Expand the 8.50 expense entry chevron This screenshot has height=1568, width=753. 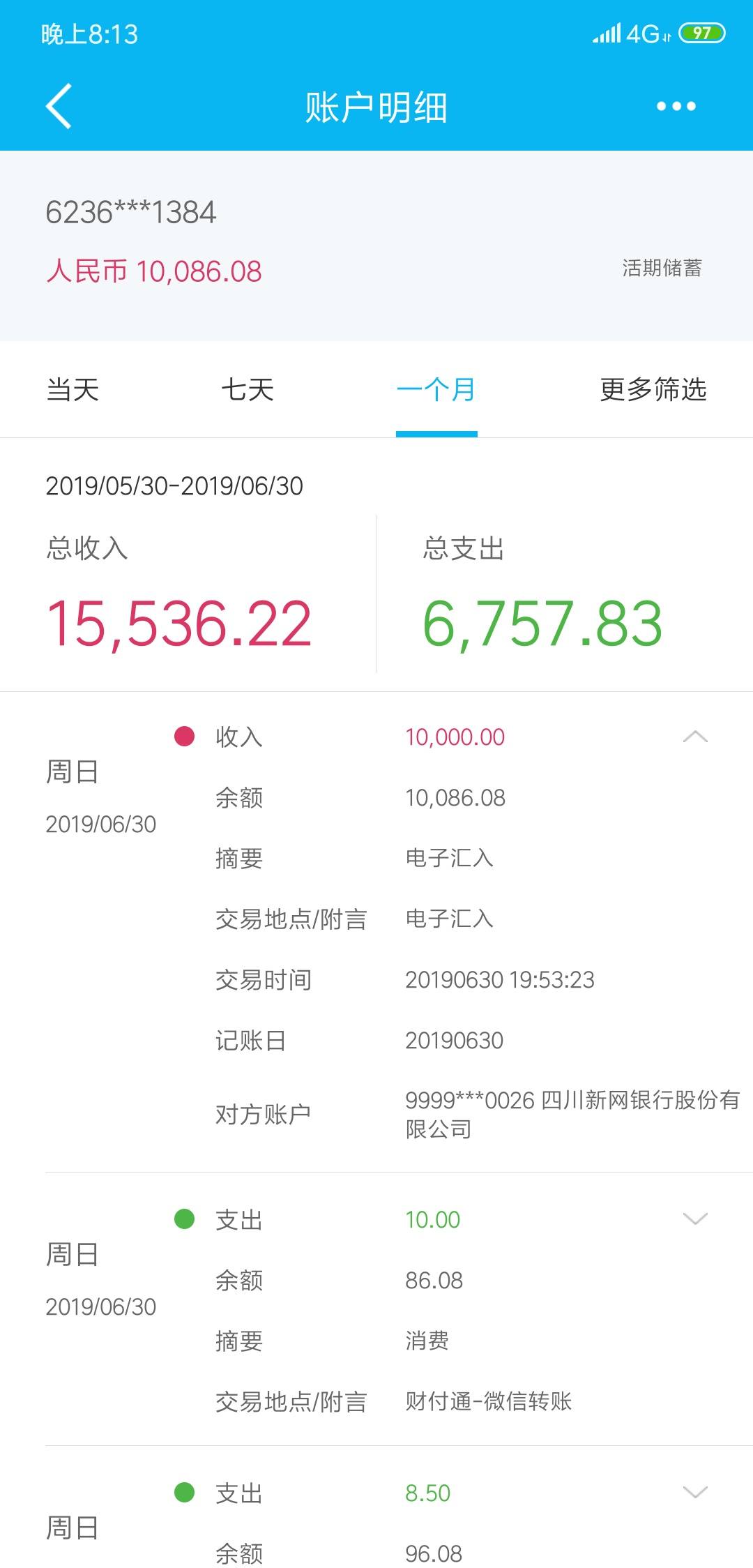(695, 1492)
